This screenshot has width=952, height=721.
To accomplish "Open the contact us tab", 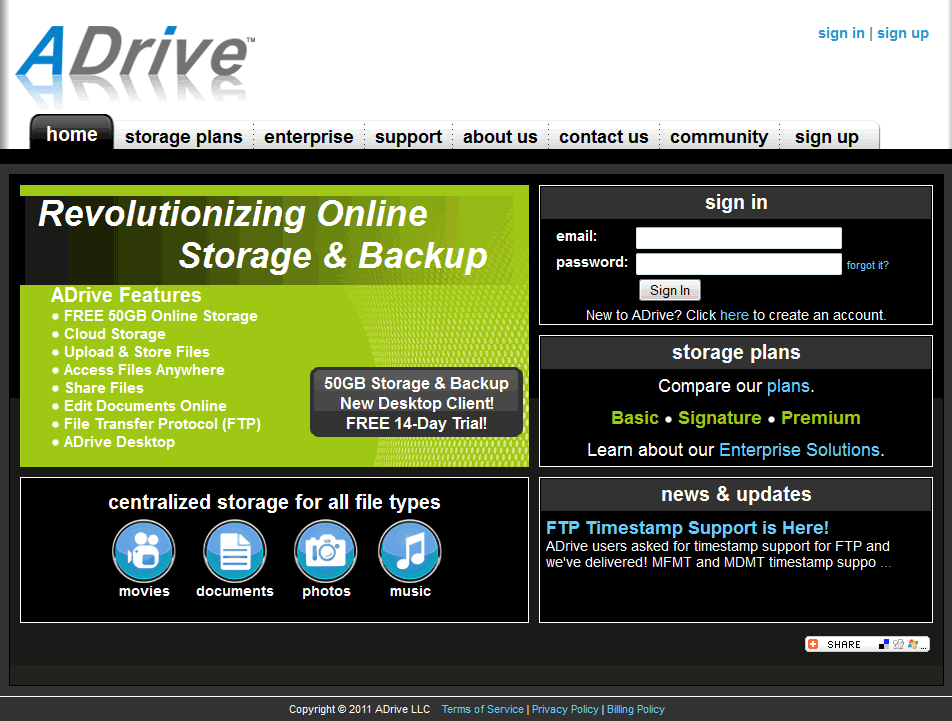I will tap(604, 137).
